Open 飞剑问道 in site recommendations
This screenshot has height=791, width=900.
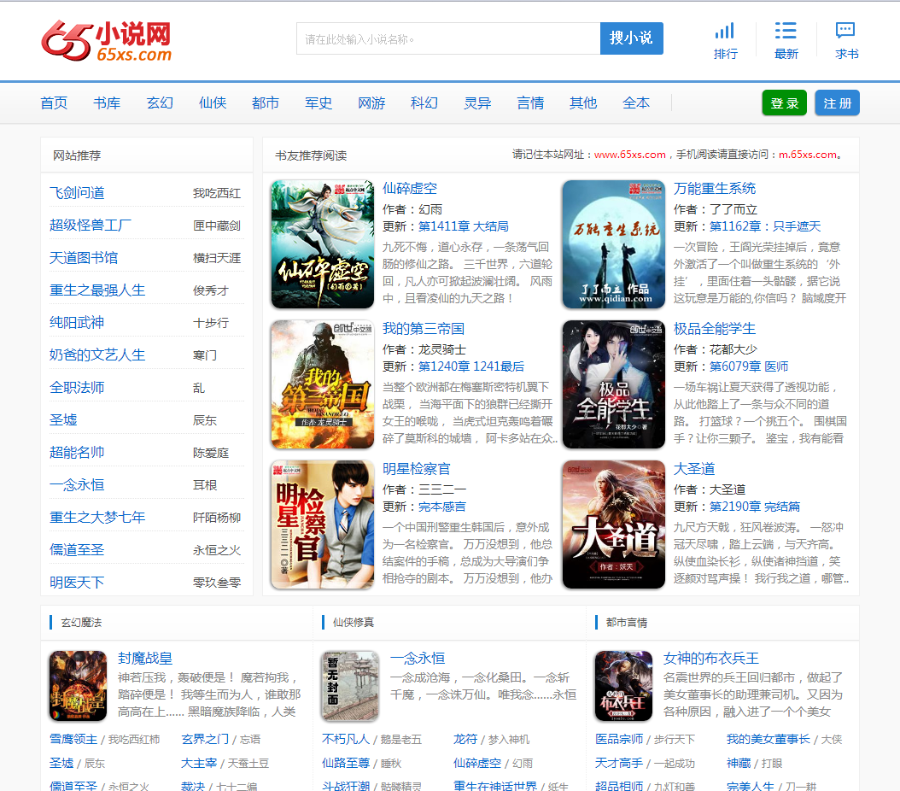(77, 193)
